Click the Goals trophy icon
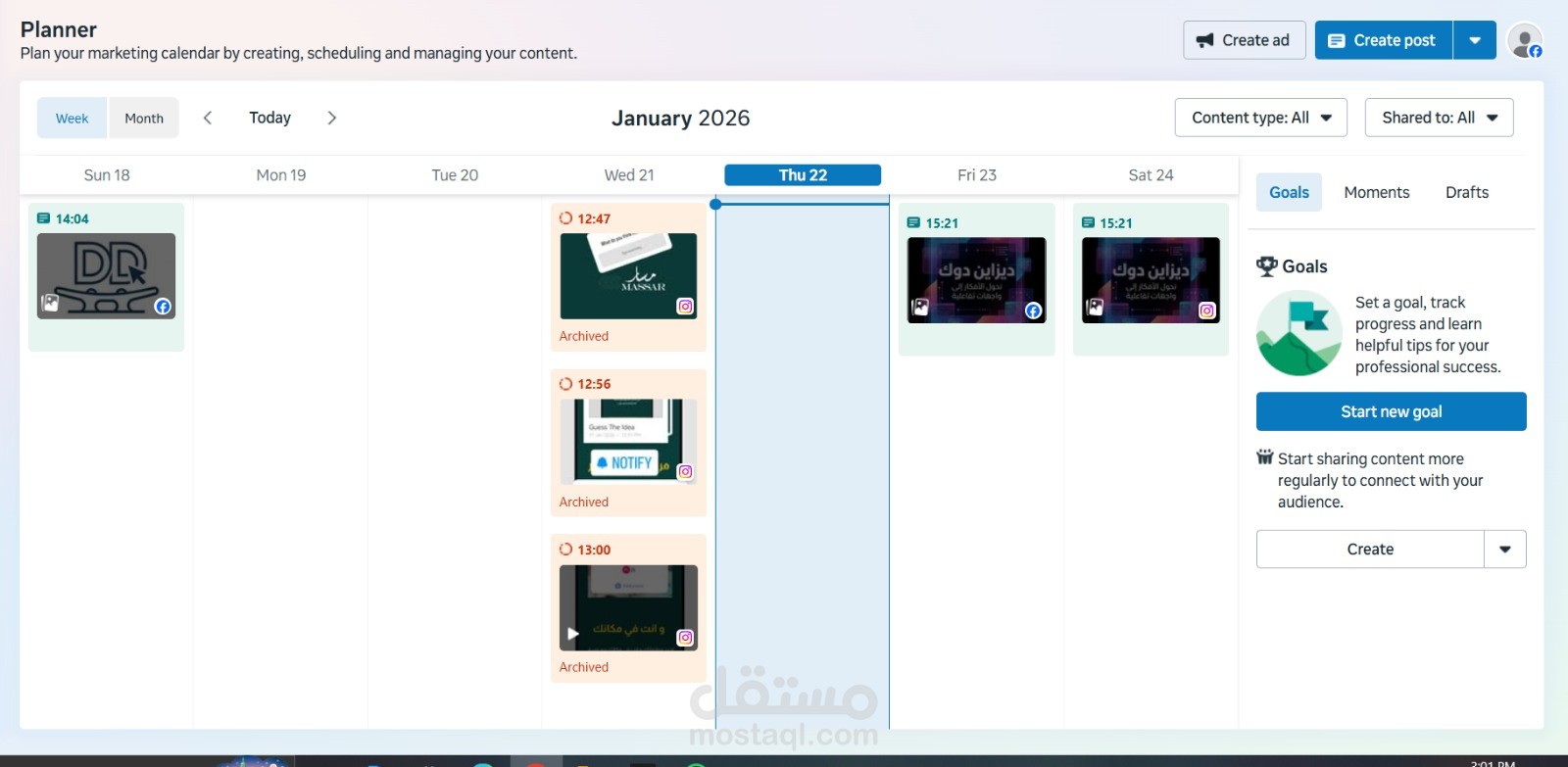 click(x=1267, y=266)
